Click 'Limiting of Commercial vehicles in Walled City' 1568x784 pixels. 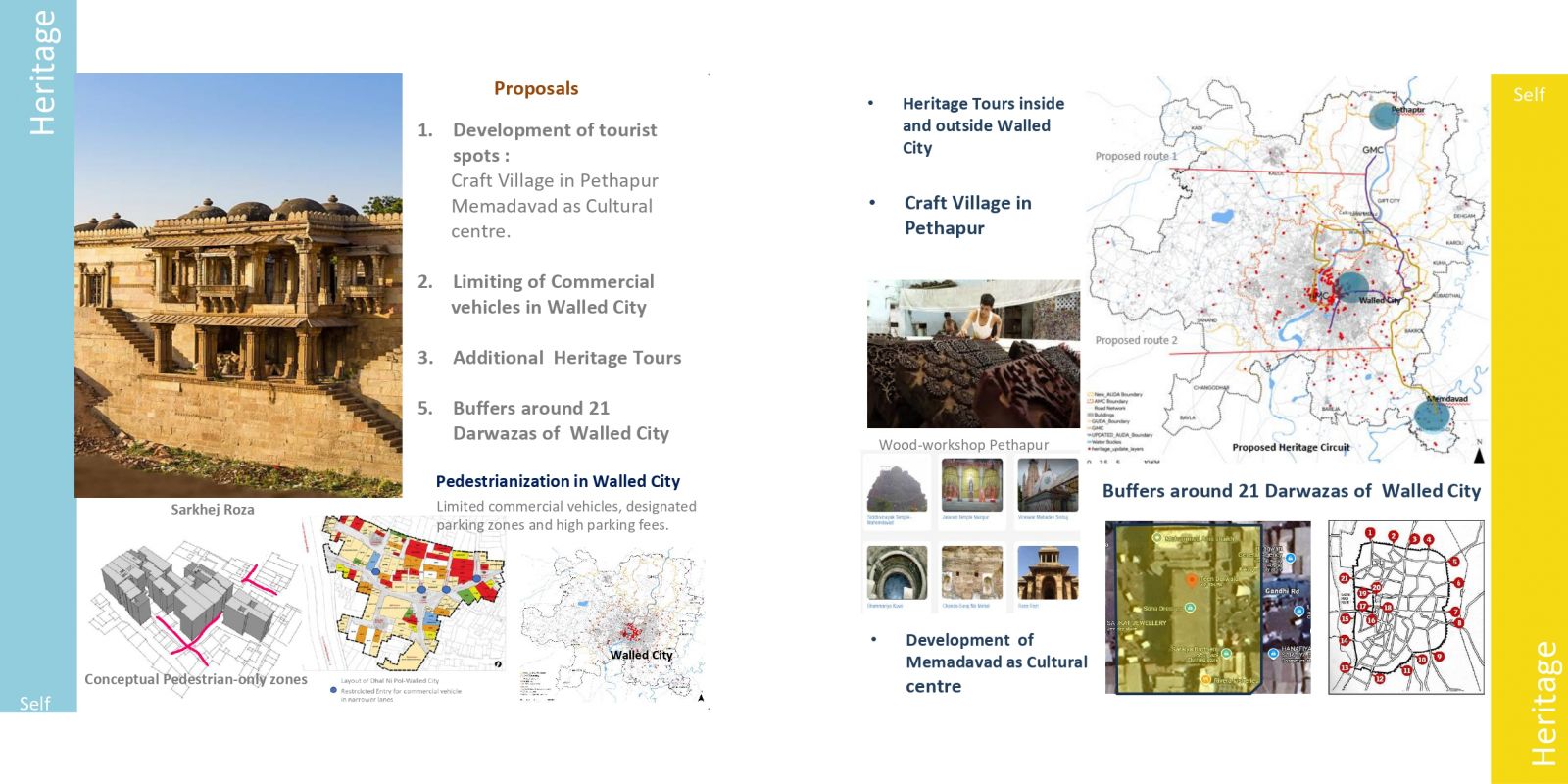pos(552,294)
